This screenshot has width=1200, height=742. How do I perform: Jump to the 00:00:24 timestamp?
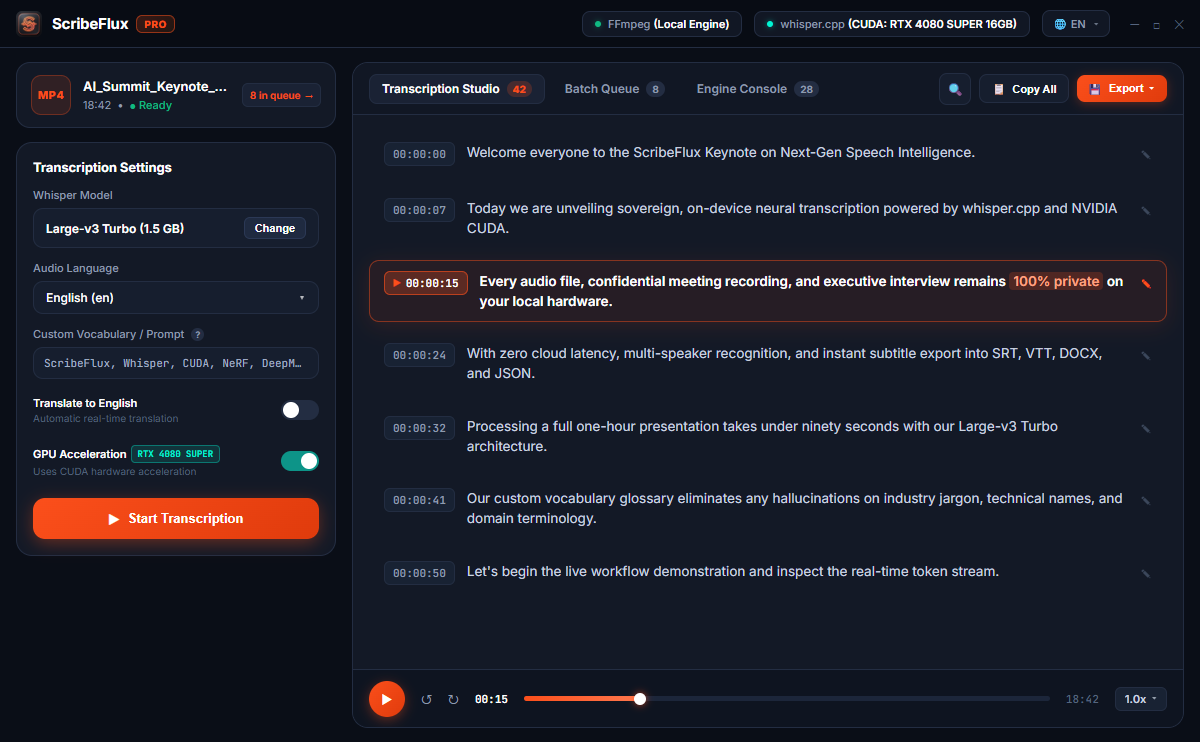[x=420, y=355]
